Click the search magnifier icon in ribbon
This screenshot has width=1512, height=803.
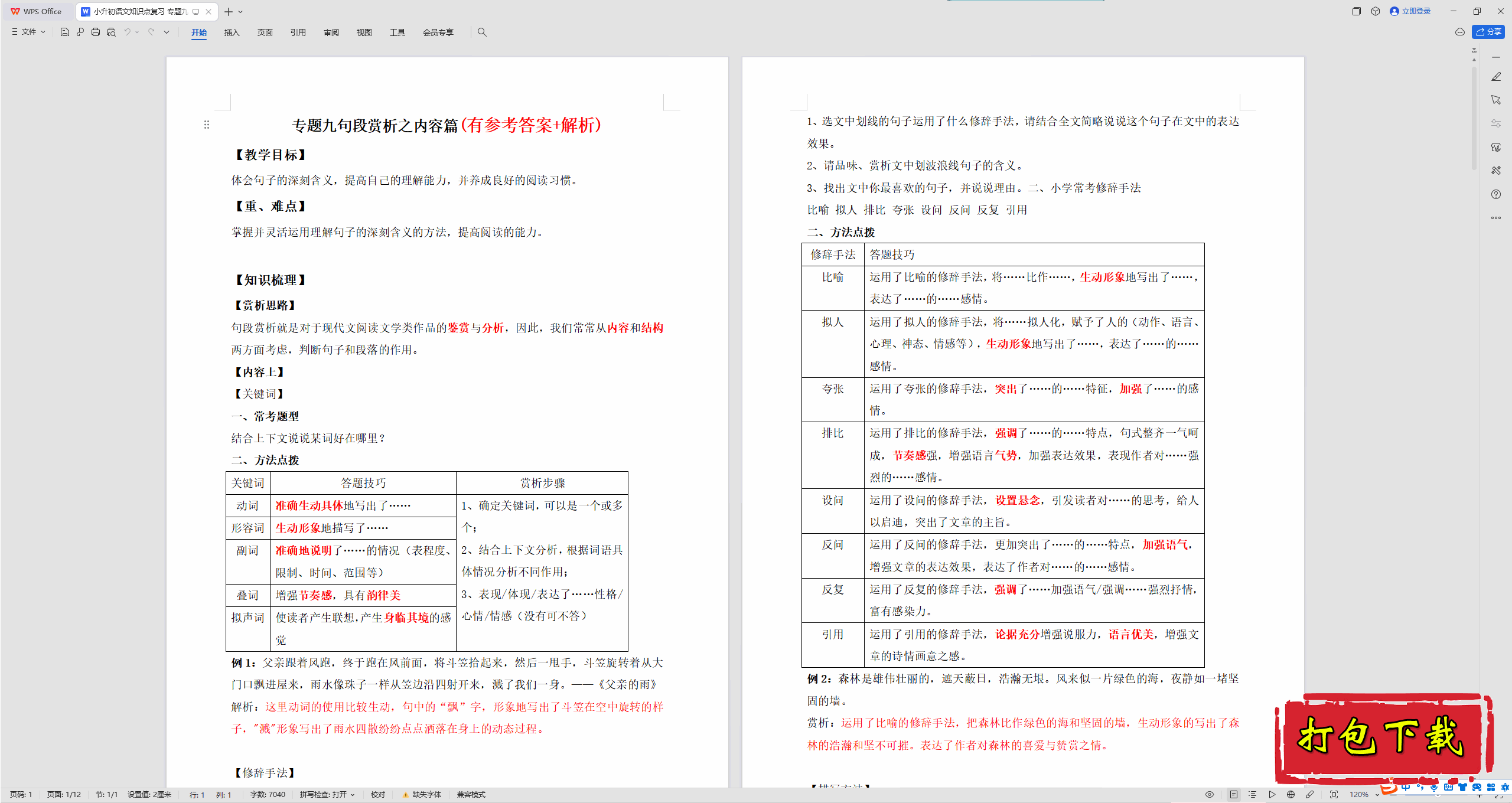tap(482, 32)
